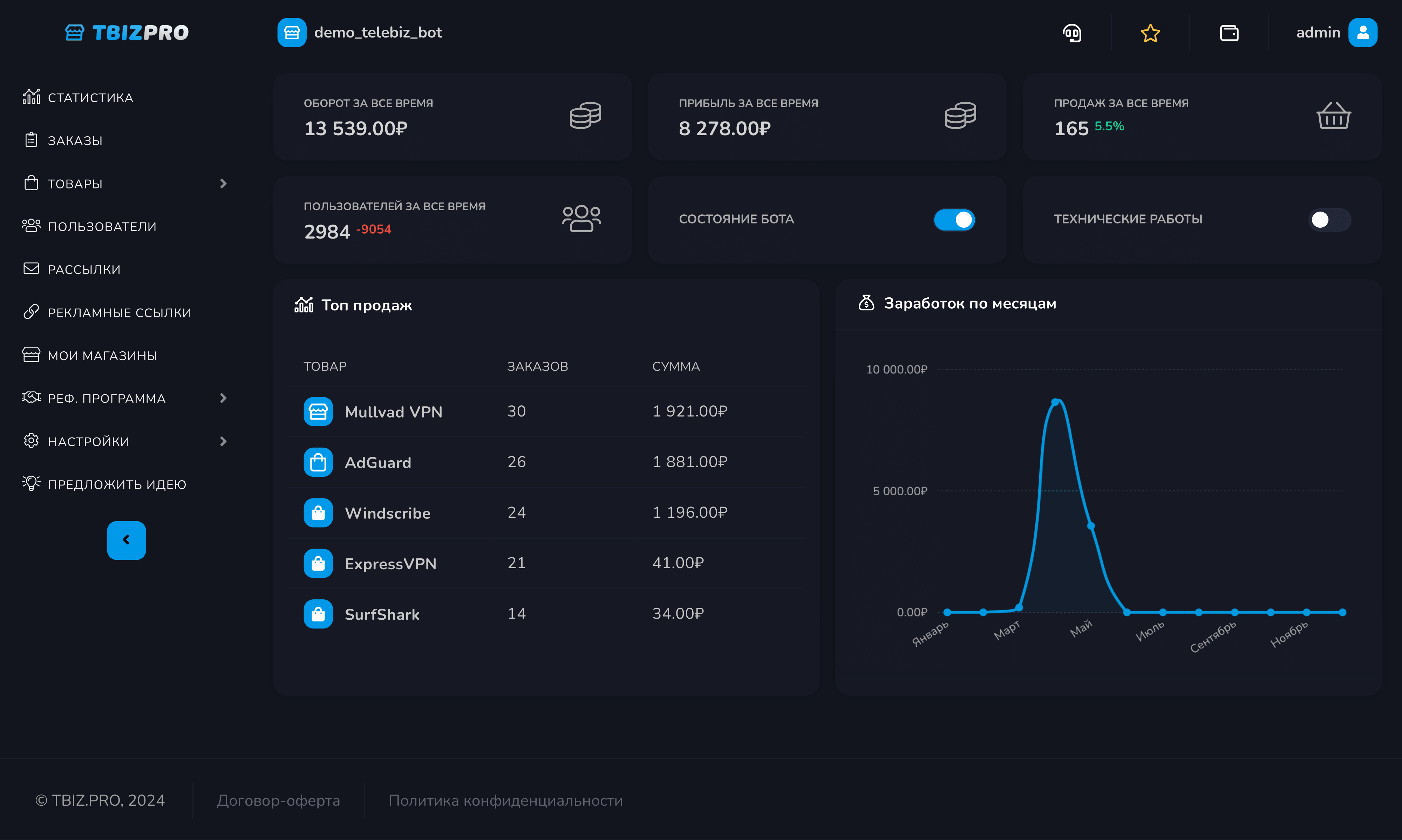1402x840 pixels.
Task: Click the basket icon in sales card
Action: tap(1334, 116)
